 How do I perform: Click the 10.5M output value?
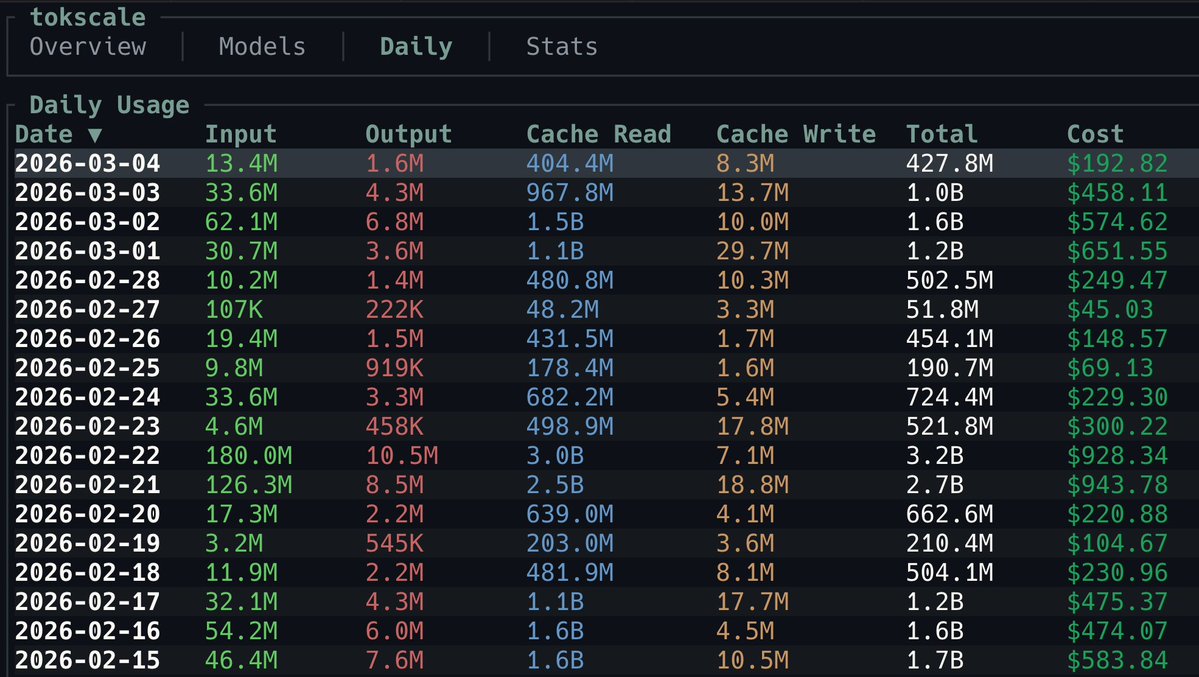[x=402, y=456]
